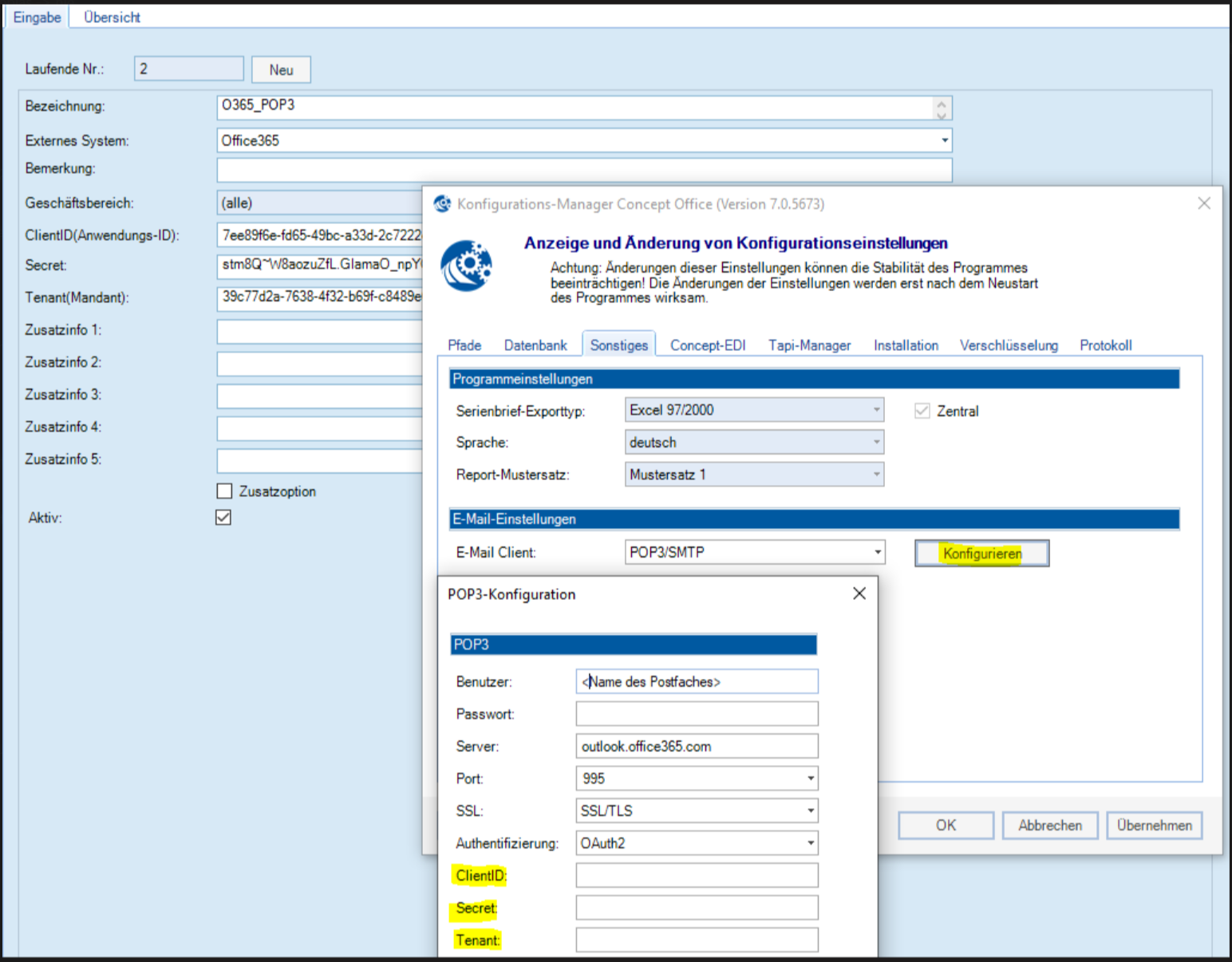Open the E-Mail Client dropdown

tap(877, 552)
